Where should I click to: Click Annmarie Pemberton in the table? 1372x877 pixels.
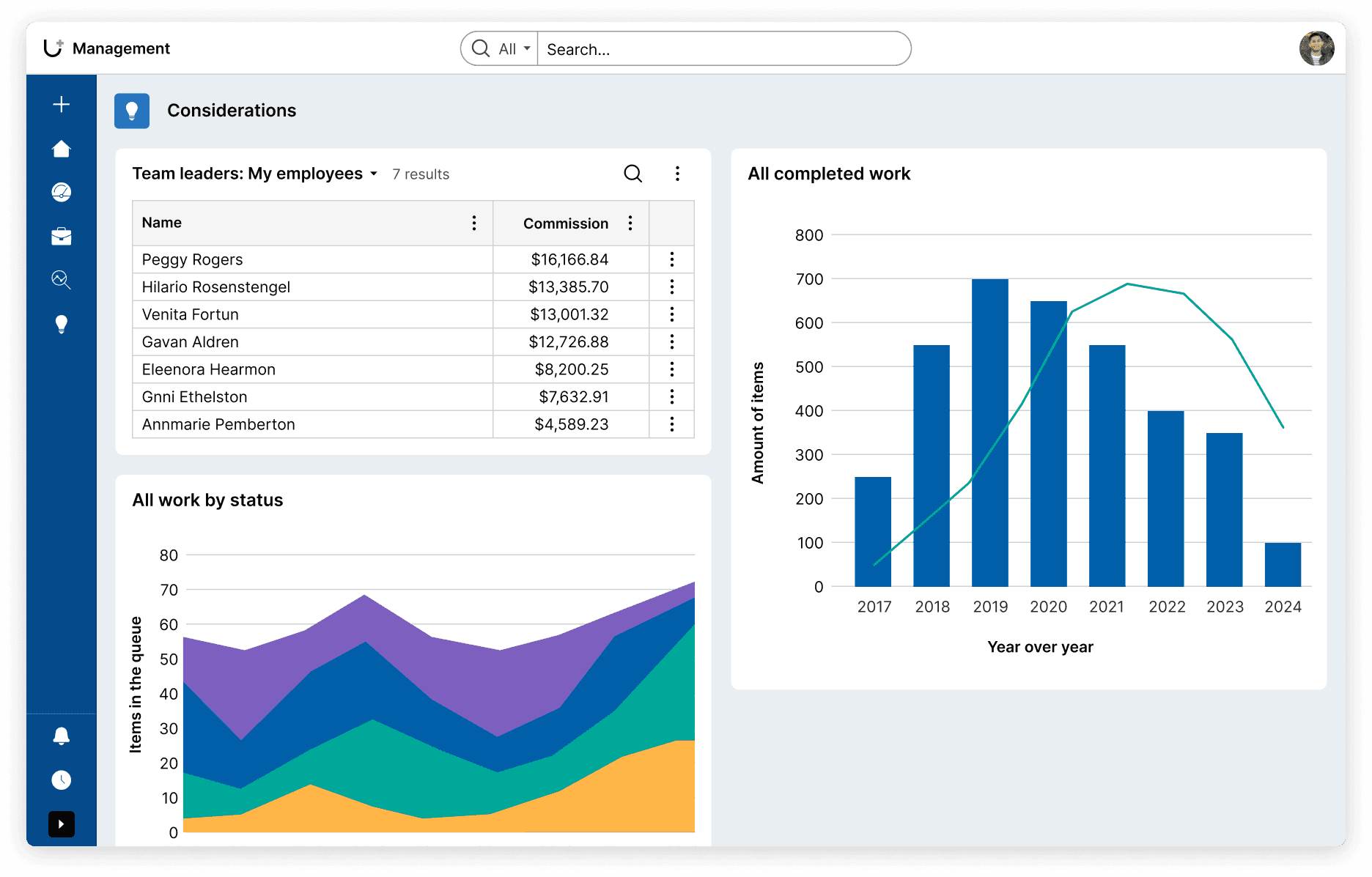click(x=218, y=424)
